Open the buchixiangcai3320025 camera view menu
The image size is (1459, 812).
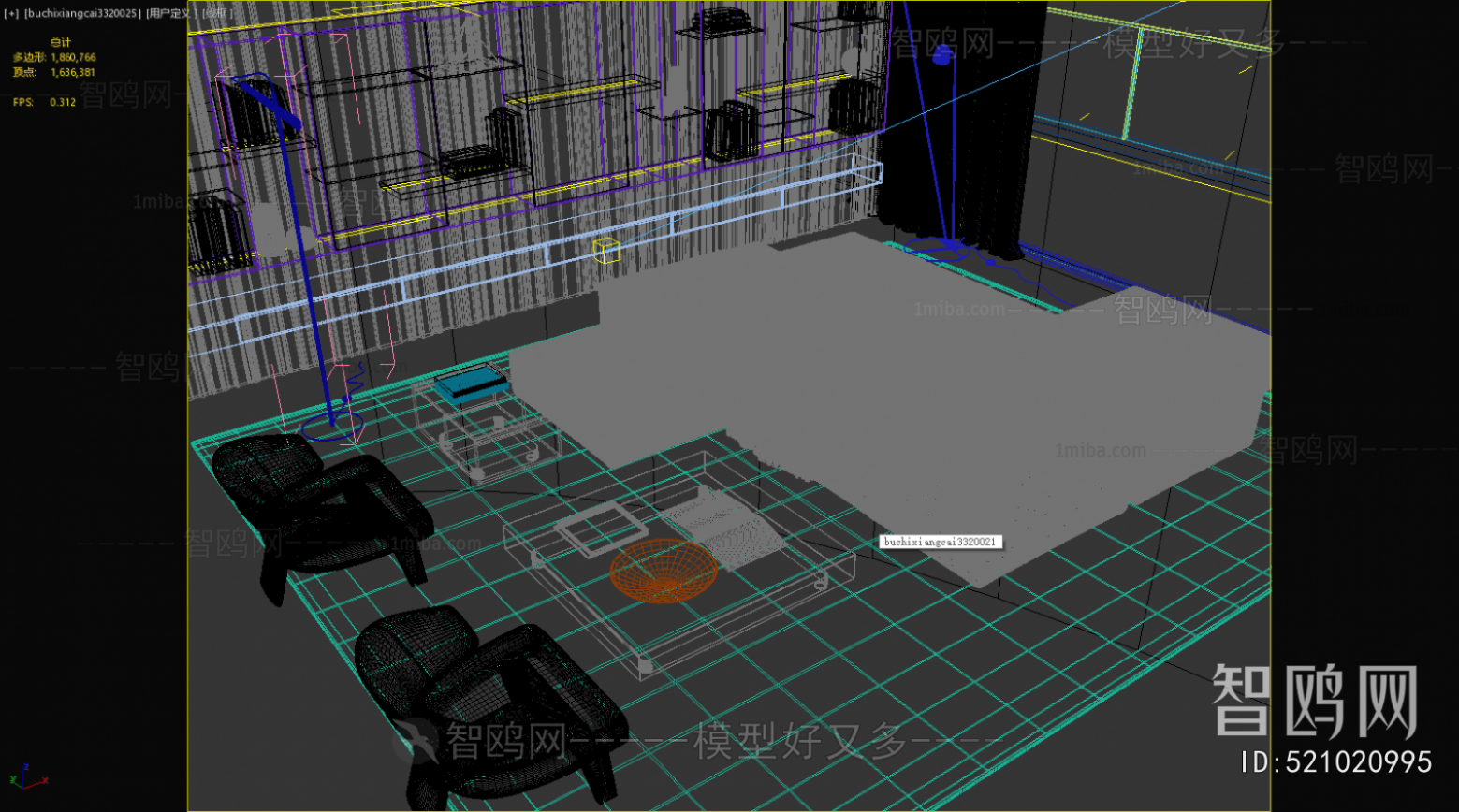82,14
